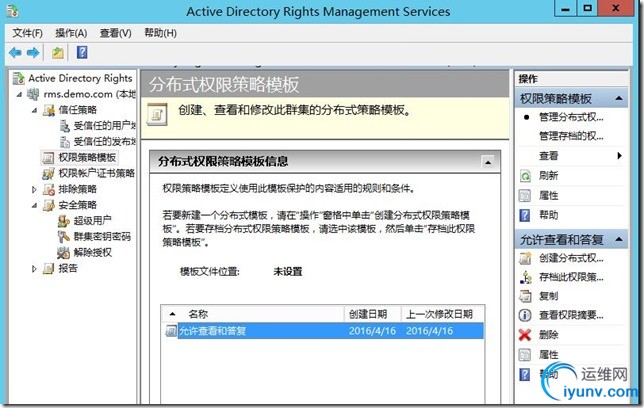Click the 超级用户 node icon
644x408 pixels.
[x=64, y=221]
